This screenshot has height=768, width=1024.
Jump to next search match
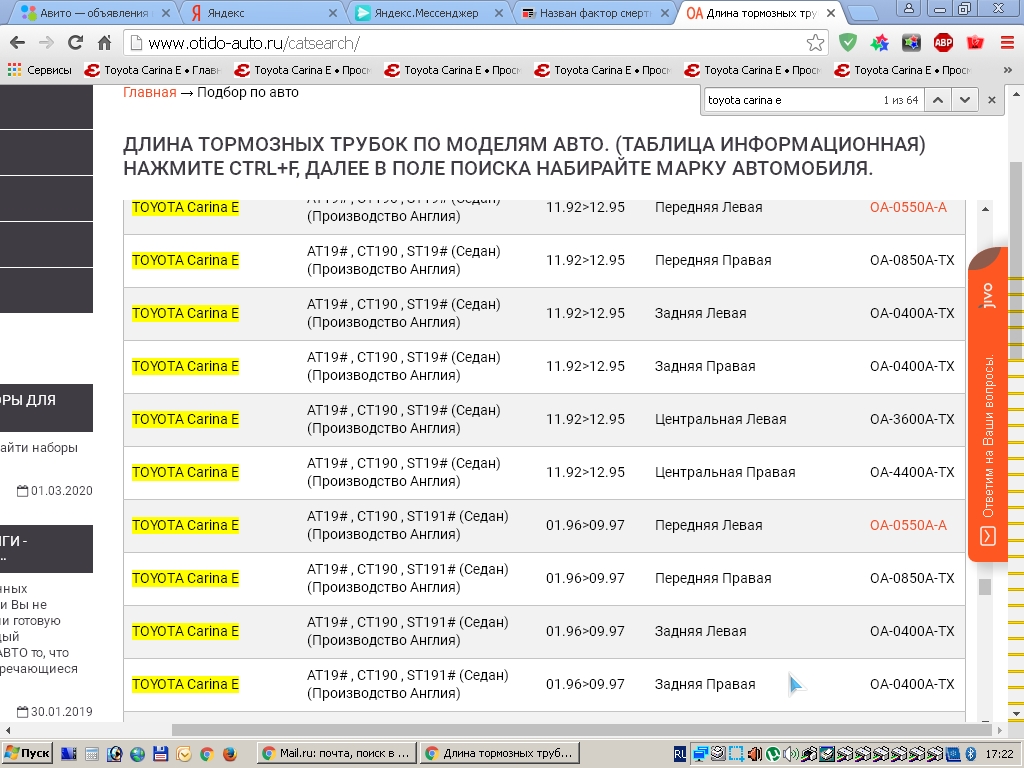[x=964, y=100]
